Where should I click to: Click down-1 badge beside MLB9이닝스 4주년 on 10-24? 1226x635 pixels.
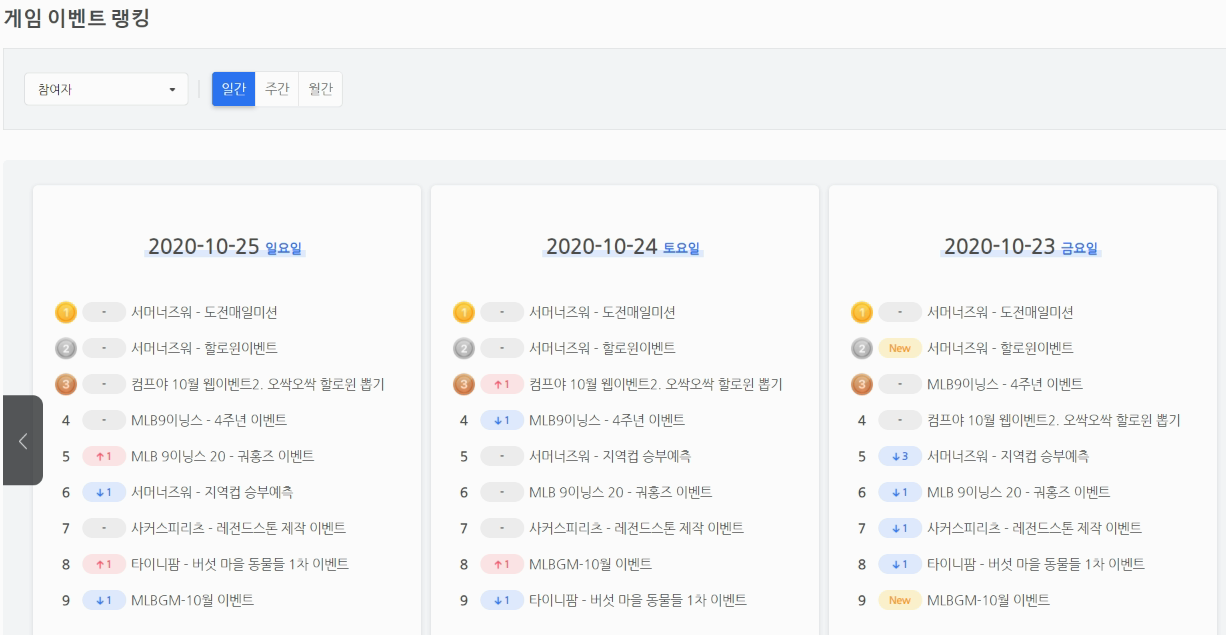(x=502, y=420)
